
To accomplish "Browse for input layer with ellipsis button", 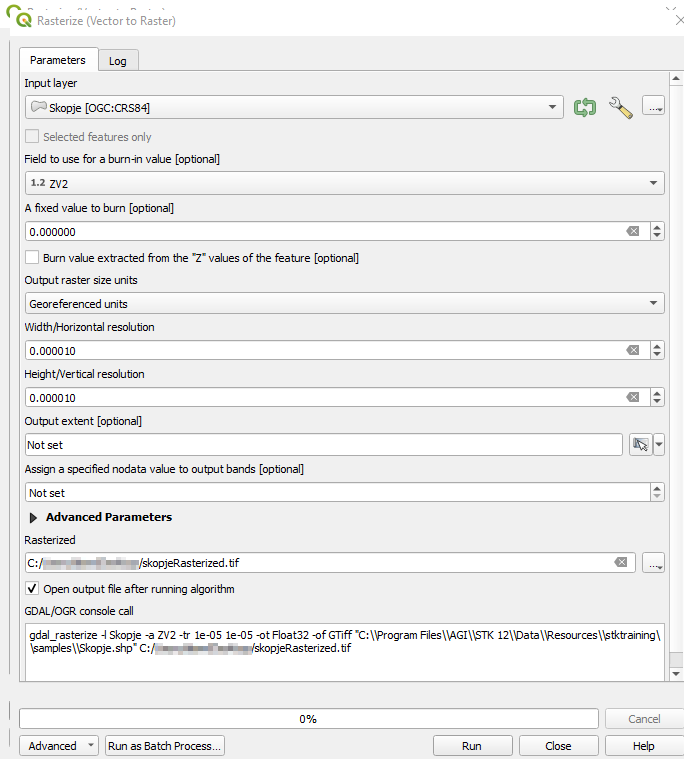I will (x=653, y=107).
